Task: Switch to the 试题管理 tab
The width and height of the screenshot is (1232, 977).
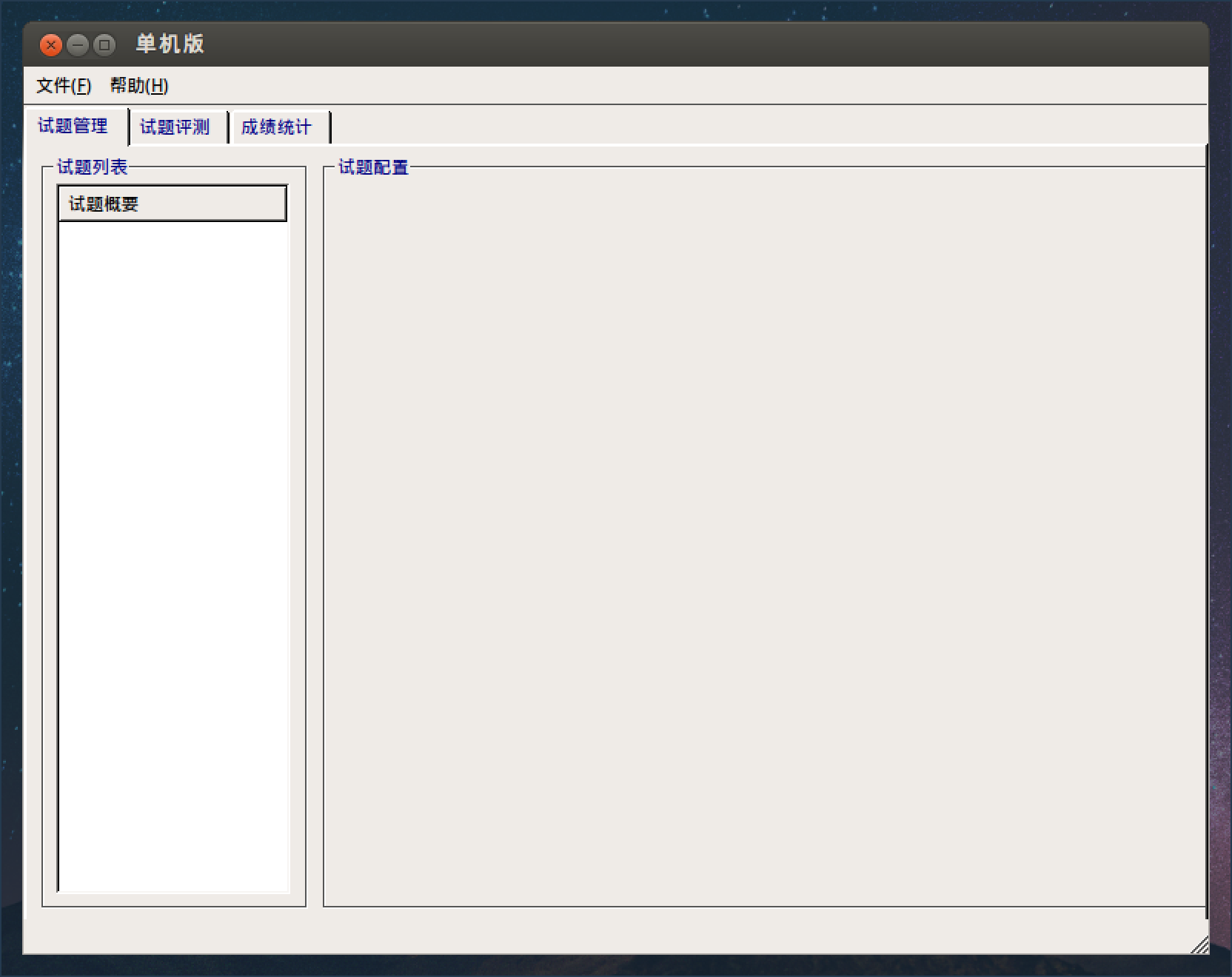Action: click(x=73, y=126)
